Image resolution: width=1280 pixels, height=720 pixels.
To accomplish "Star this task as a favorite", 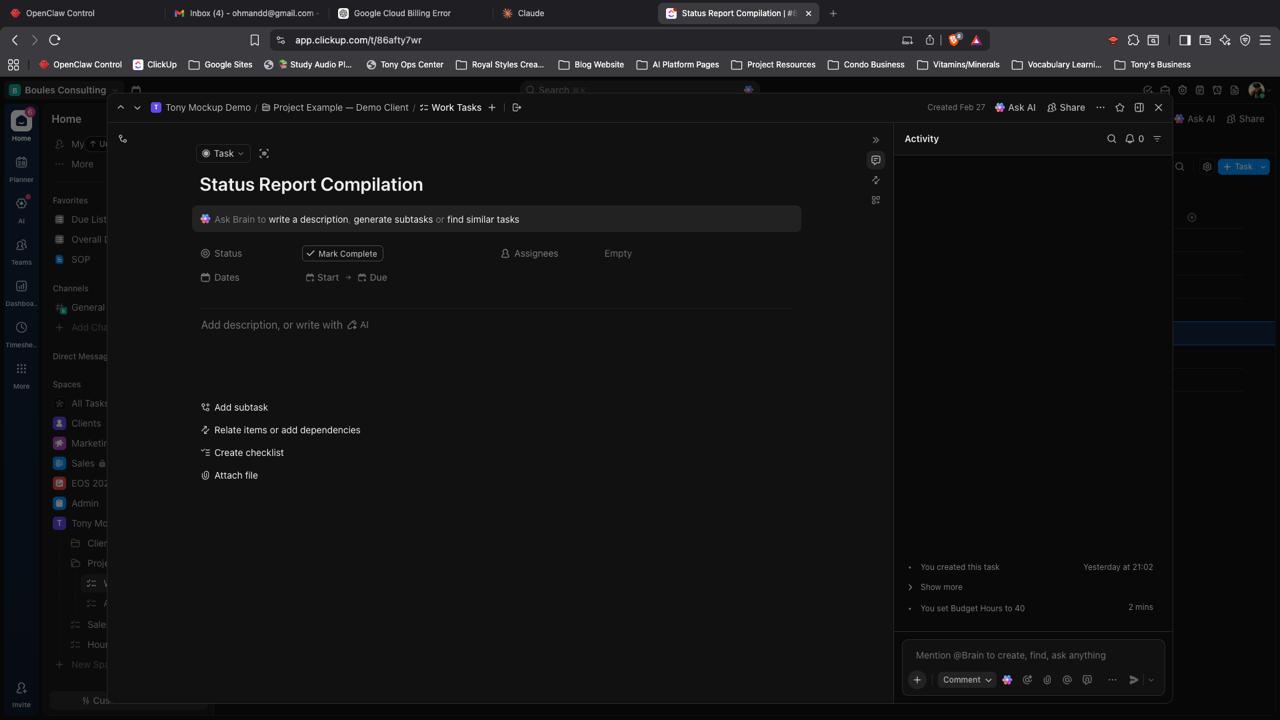I will coord(1119,107).
